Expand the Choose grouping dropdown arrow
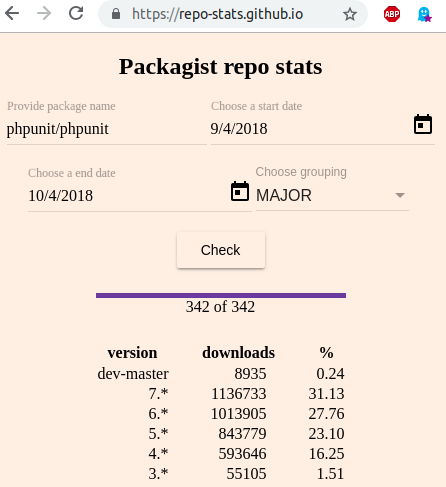The image size is (446, 487). point(400,195)
